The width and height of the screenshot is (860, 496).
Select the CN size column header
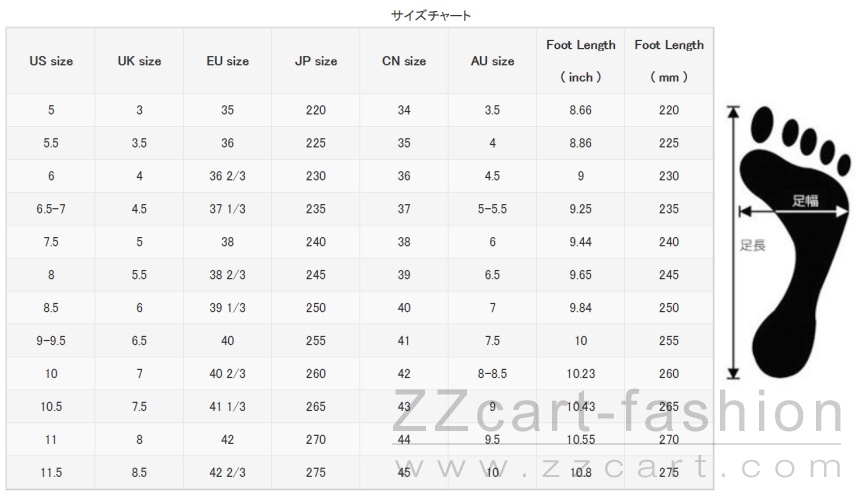point(404,61)
